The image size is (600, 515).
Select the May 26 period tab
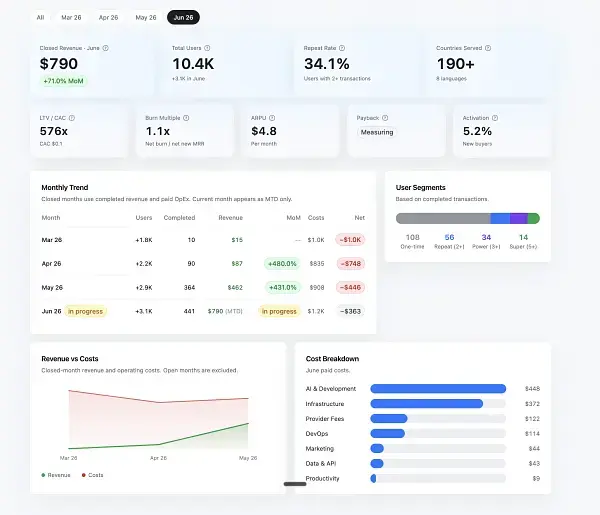point(146,18)
